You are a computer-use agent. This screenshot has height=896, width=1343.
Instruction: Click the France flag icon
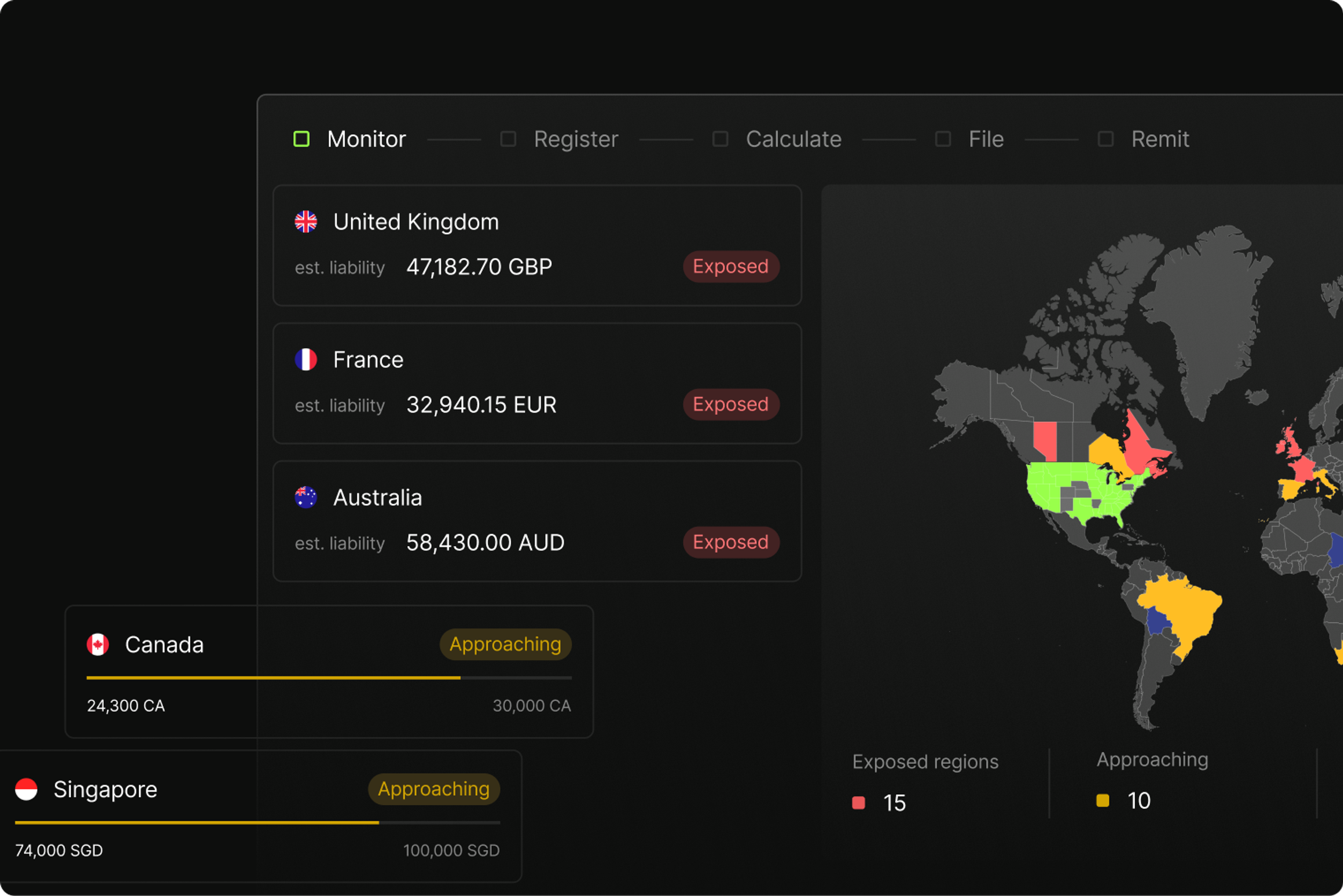[306, 360]
